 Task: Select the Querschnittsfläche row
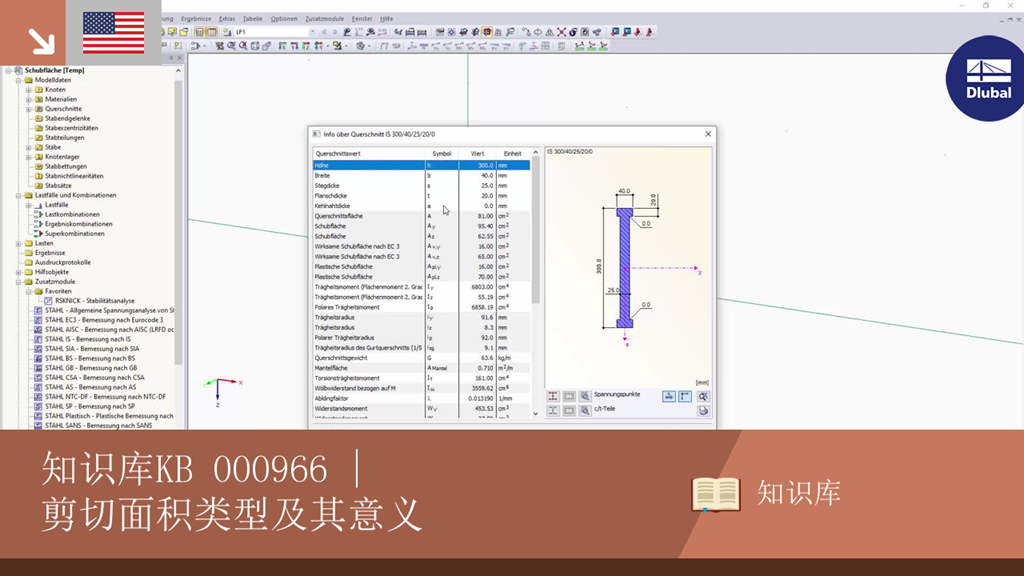click(421, 216)
